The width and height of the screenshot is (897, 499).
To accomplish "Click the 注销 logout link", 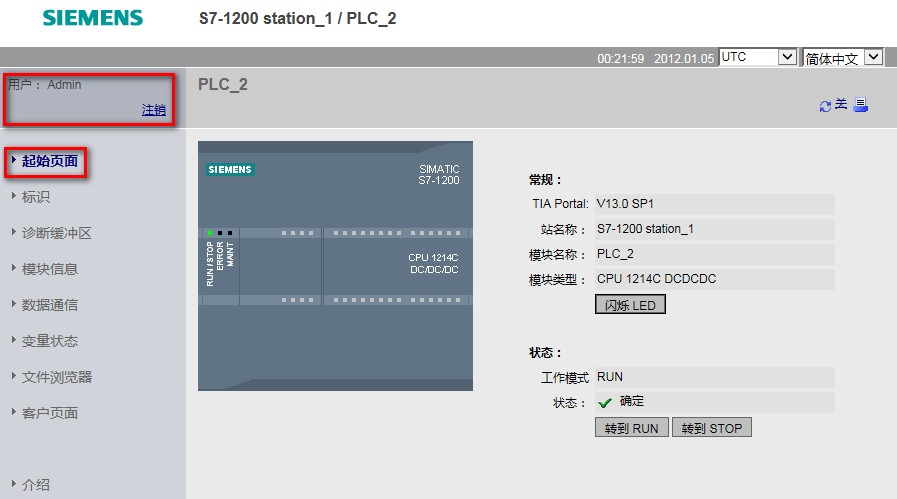I will [154, 110].
